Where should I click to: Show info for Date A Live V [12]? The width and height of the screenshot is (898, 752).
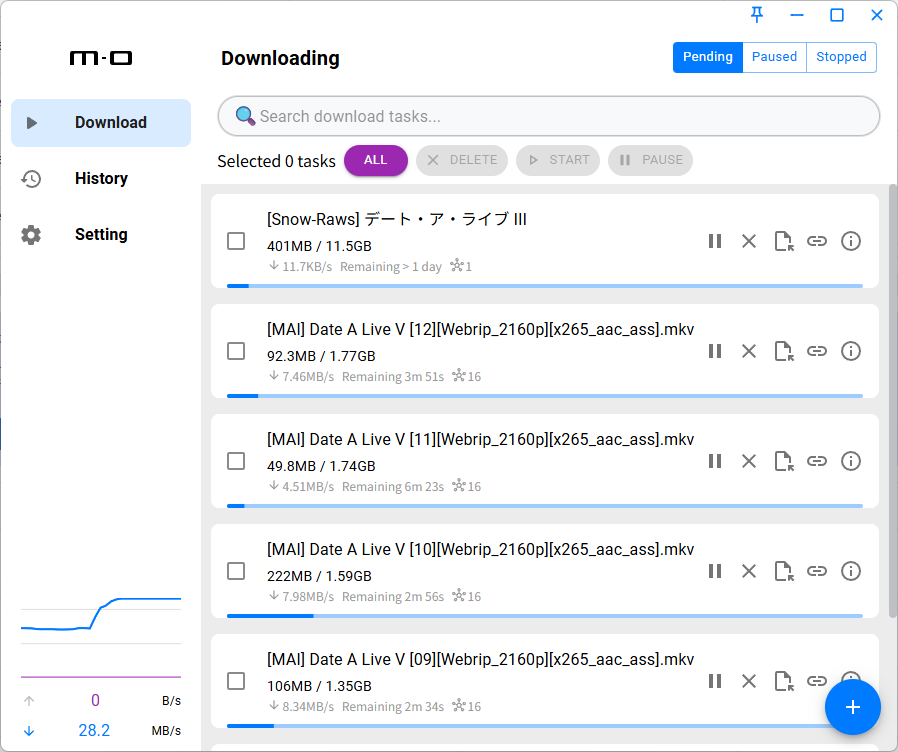tap(851, 351)
